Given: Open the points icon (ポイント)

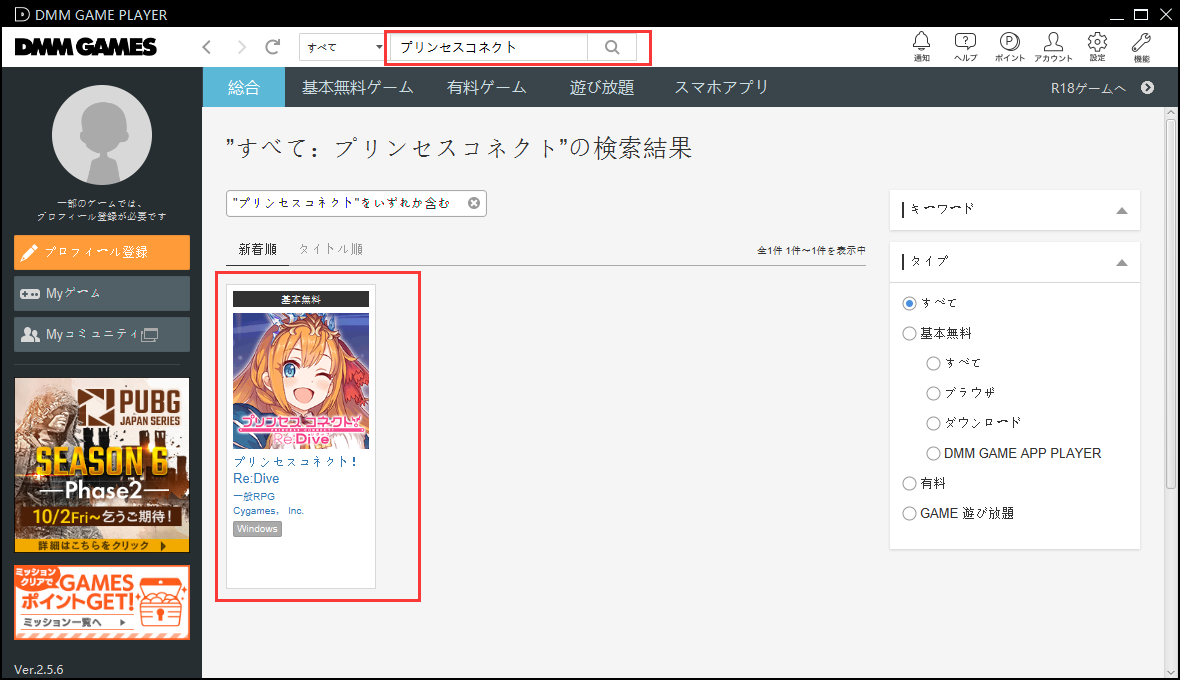Looking at the screenshot, I should click(x=1009, y=46).
